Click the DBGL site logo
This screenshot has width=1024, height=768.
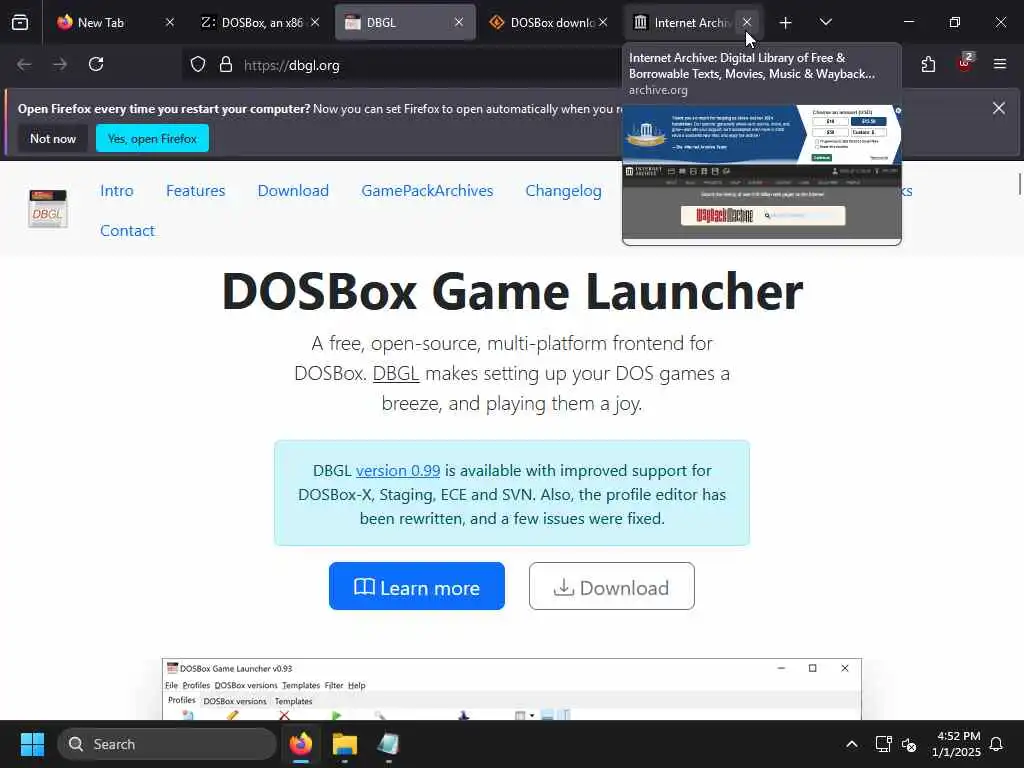[48, 208]
